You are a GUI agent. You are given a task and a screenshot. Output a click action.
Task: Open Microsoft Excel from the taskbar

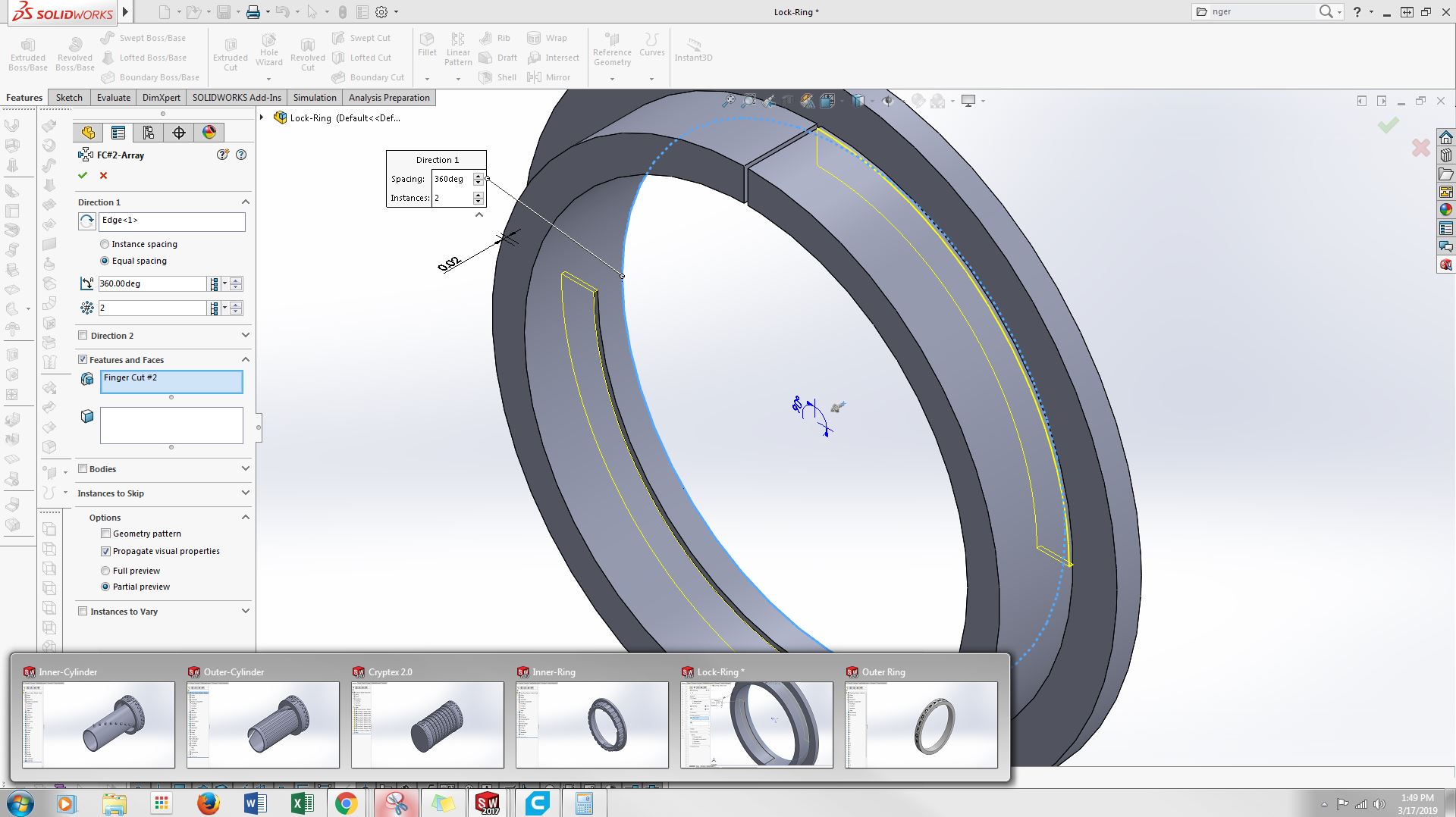pyautogui.click(x=301, y=803)
